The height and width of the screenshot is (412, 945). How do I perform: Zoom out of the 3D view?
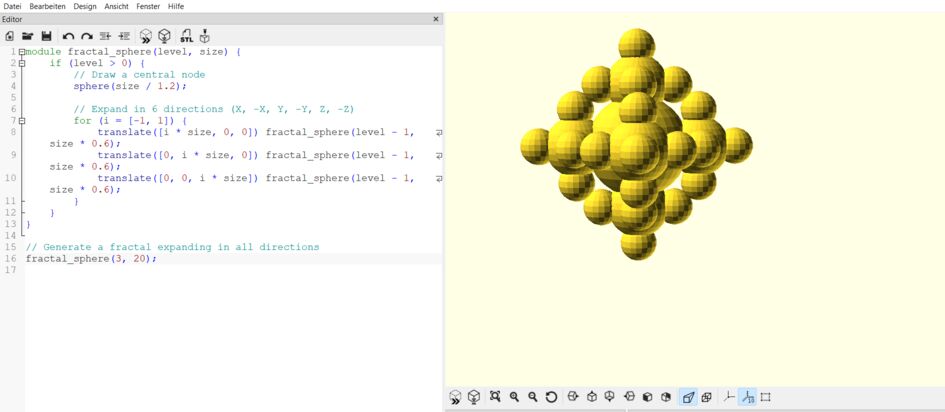tap(533, 397)
